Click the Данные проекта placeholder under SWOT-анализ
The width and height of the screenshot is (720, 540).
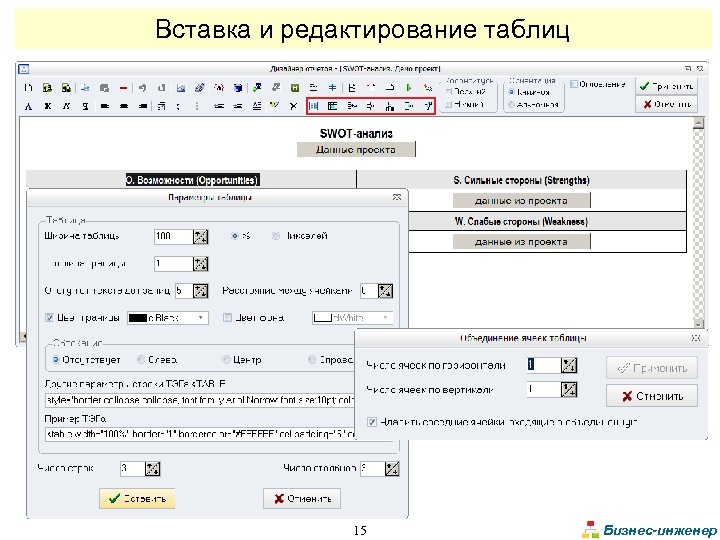(x=356, y=150)
